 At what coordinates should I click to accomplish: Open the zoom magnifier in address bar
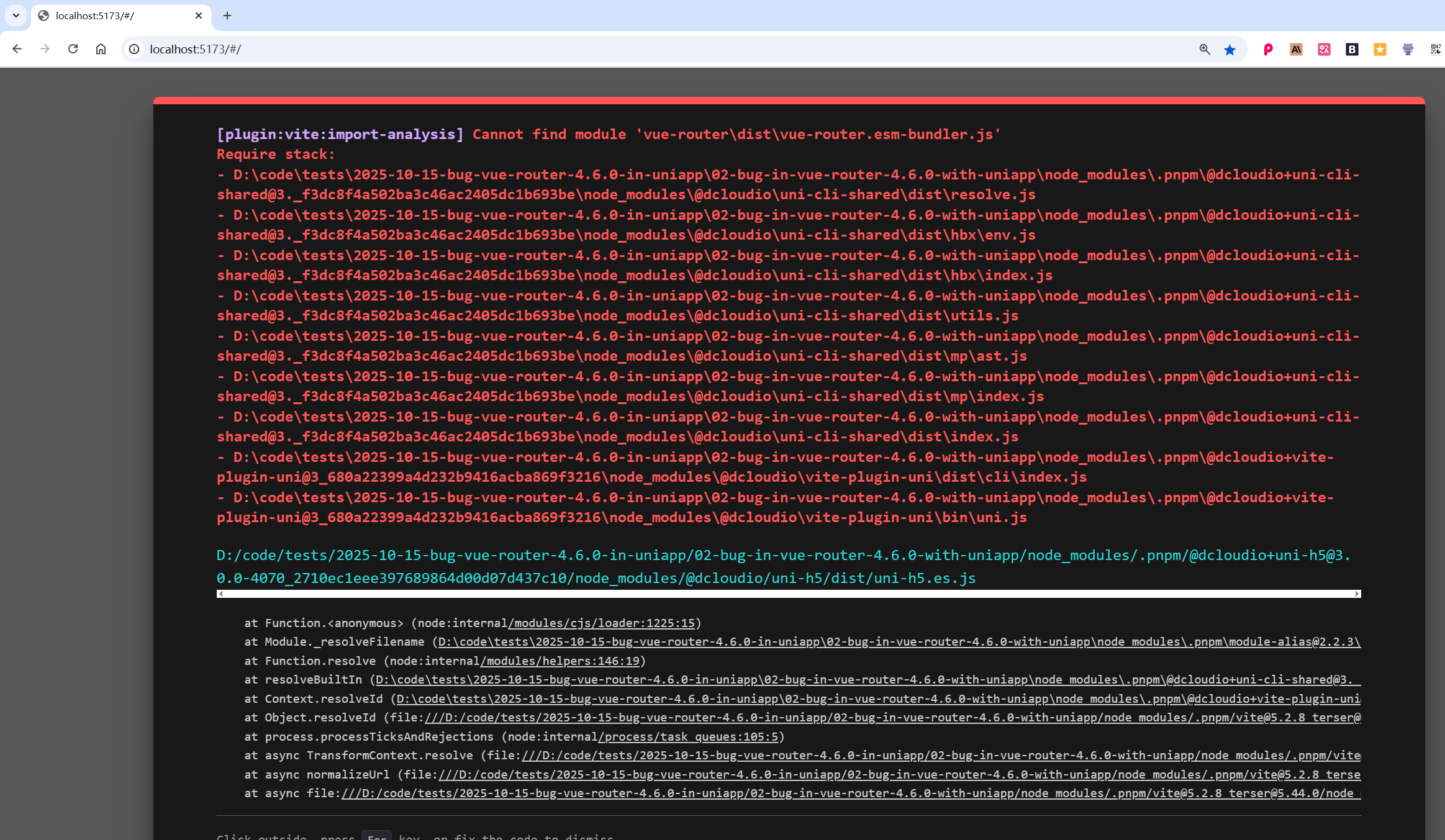1204,49
